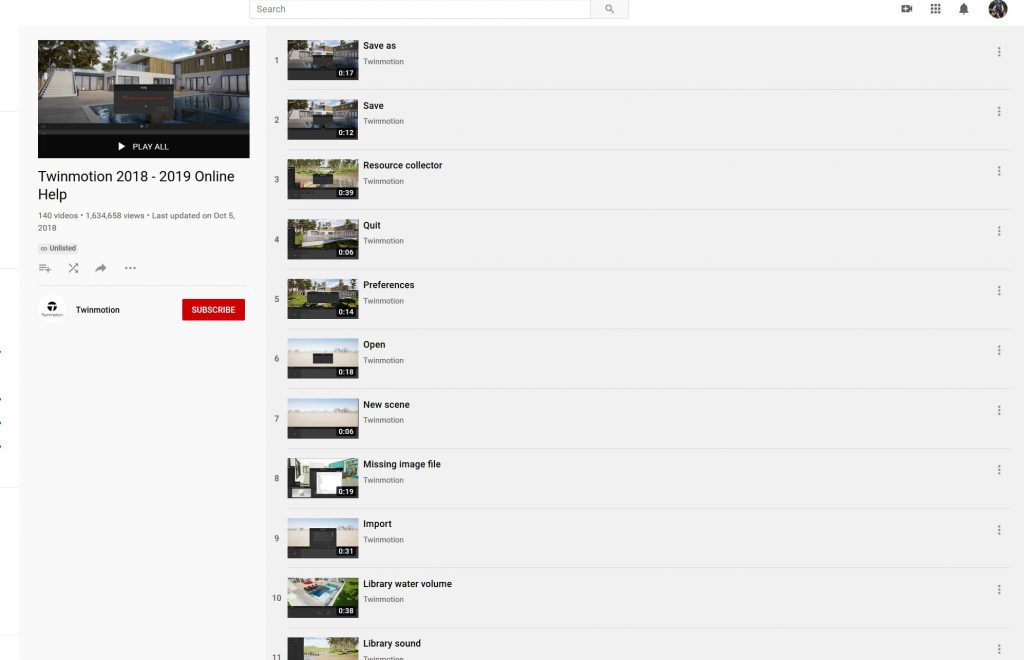
Task: Open options menu for Missing image file
Action: (999, 470)
